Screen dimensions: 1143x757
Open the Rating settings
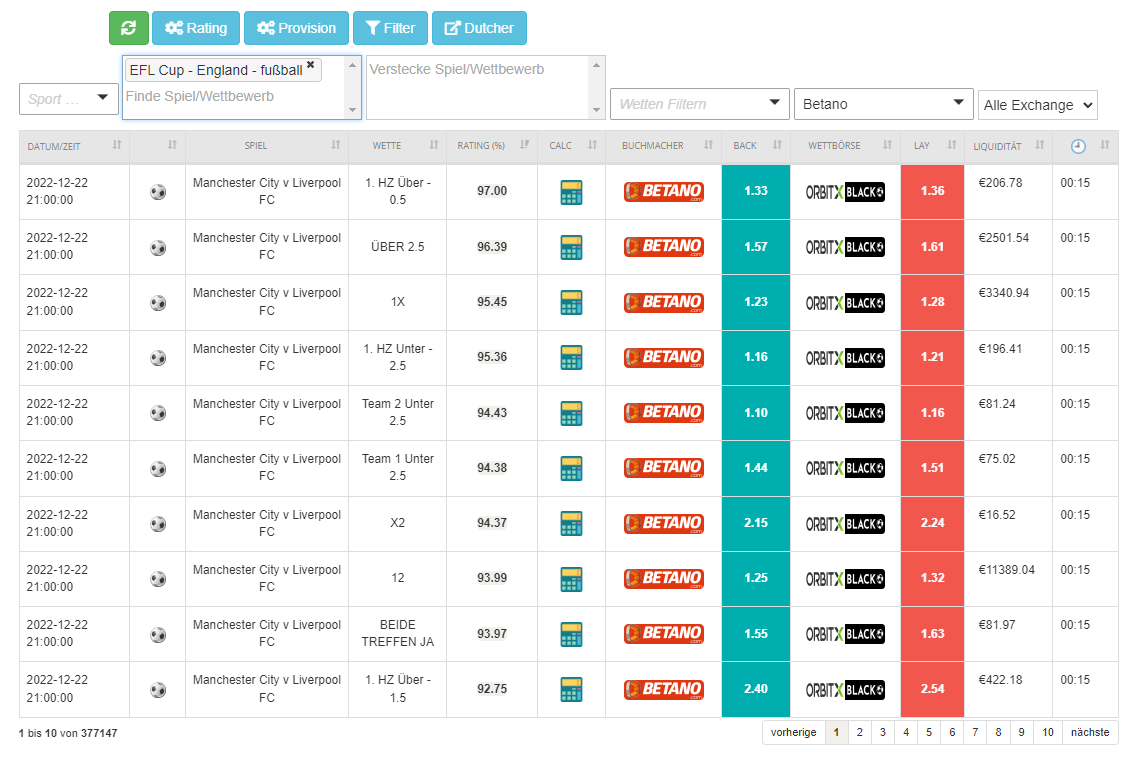(x=195, y=28)
